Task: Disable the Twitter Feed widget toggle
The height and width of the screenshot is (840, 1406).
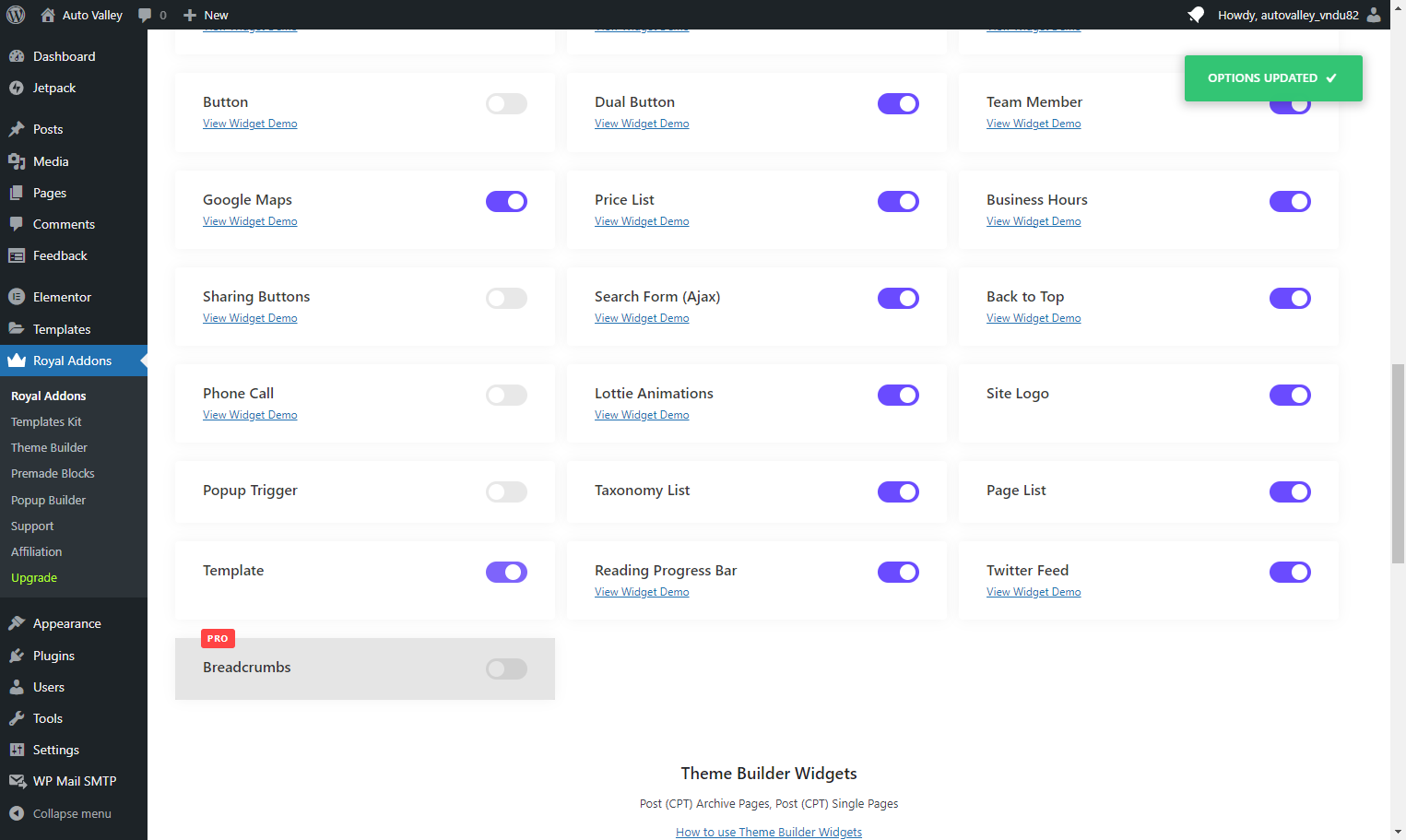Action: 1290,572
